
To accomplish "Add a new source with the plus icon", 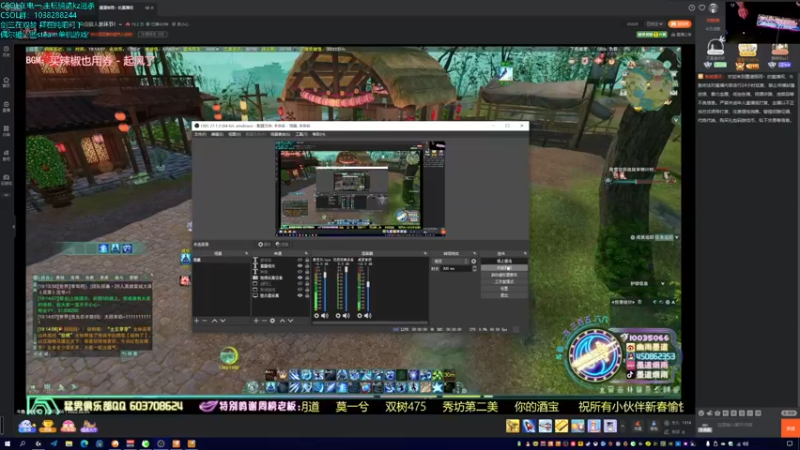I will click(256, 321).
